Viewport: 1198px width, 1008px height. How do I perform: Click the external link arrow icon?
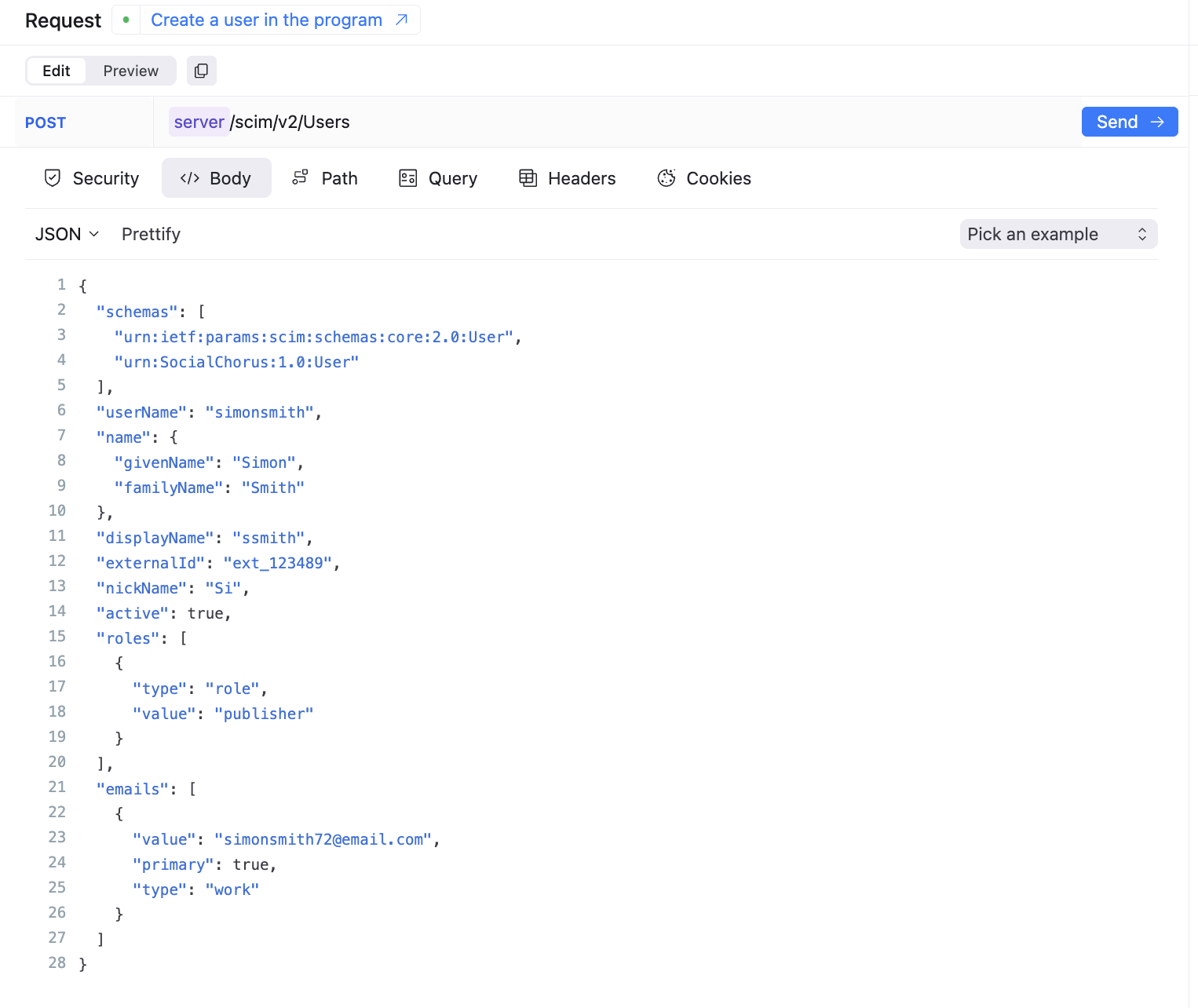pyautogui.click(x=402, y=20)
